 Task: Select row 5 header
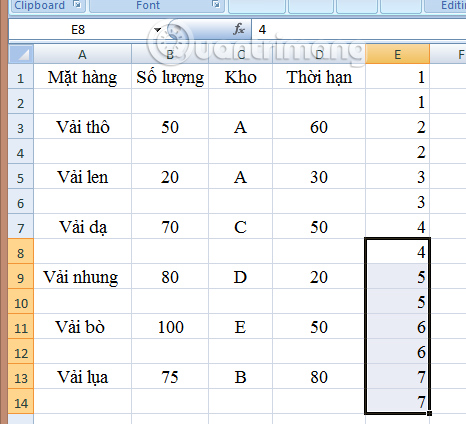(21, 176)
